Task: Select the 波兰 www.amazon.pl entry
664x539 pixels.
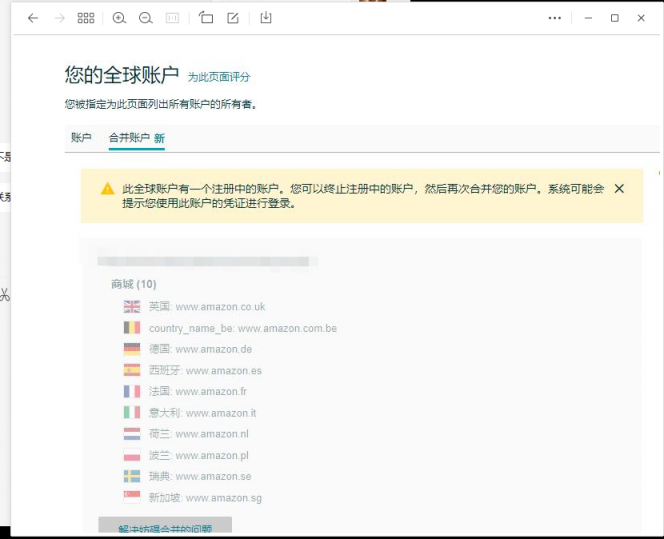Action: 186,456
